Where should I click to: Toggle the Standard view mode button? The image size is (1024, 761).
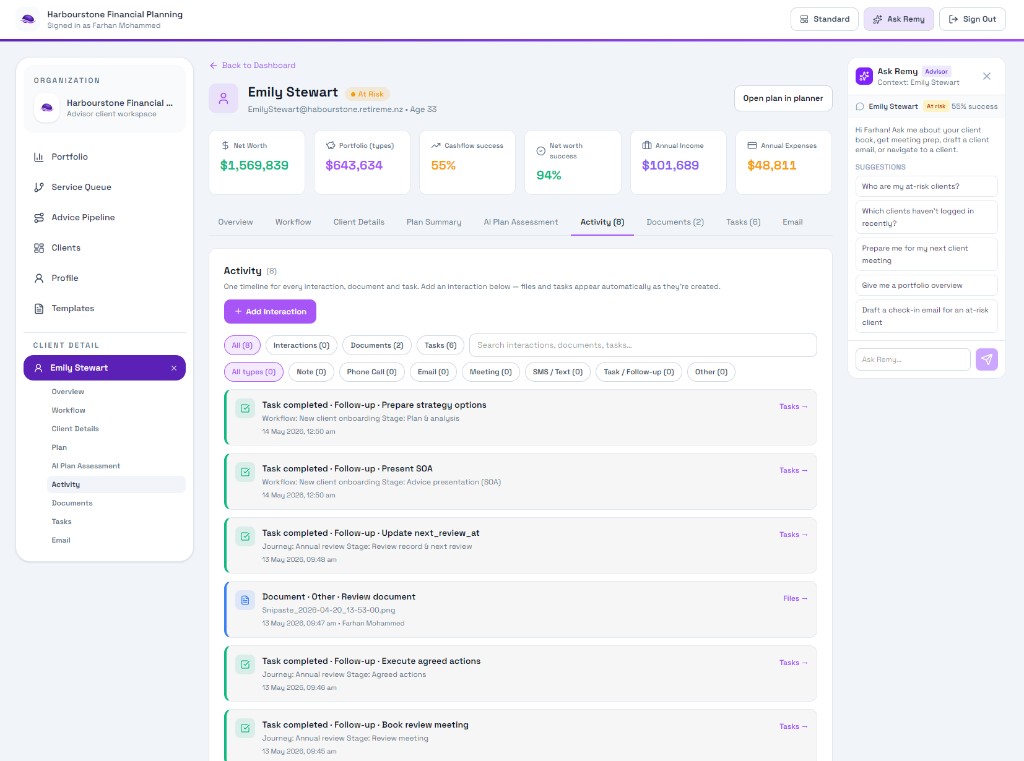[x=824, y=19]
